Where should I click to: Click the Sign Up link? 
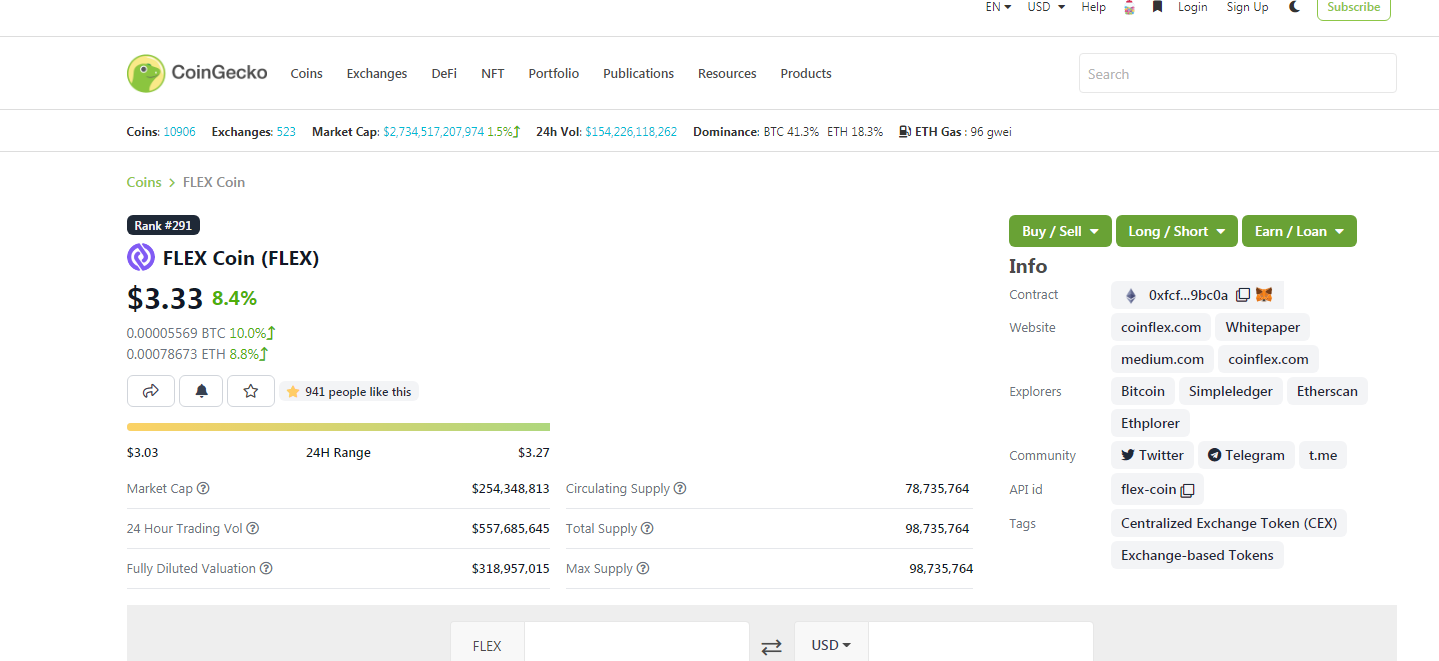(x=1247, y=7)
